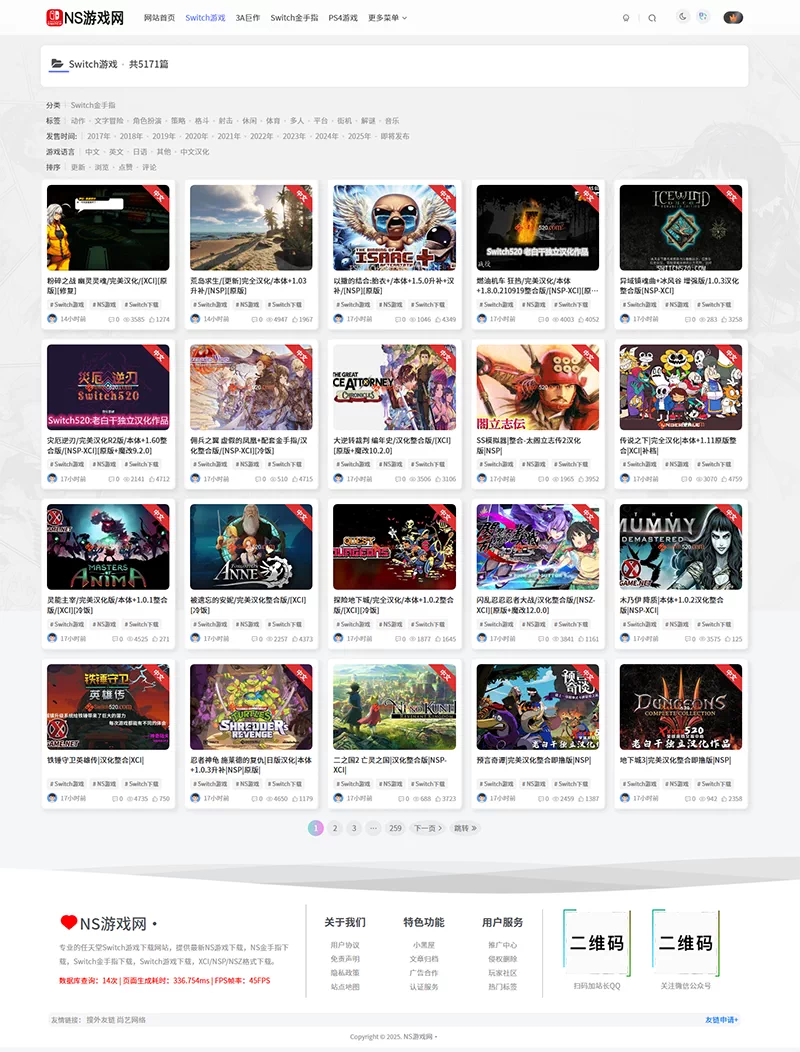The height and width of the screenshot is (1052, 800).
Task: Open the 3A巨作 nav item
Action: 248,18
